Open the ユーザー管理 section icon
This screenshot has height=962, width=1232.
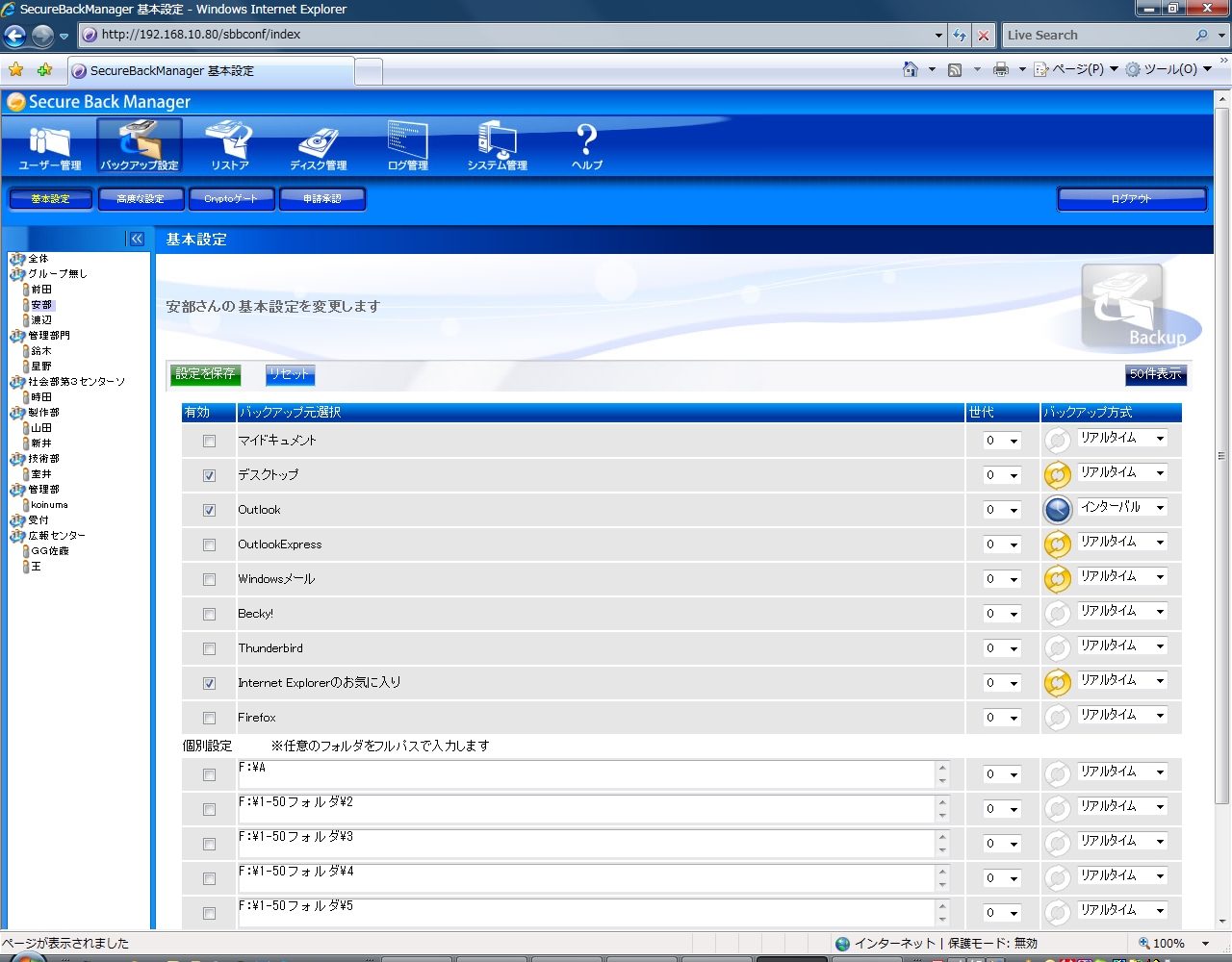click(x=50, y=147)
